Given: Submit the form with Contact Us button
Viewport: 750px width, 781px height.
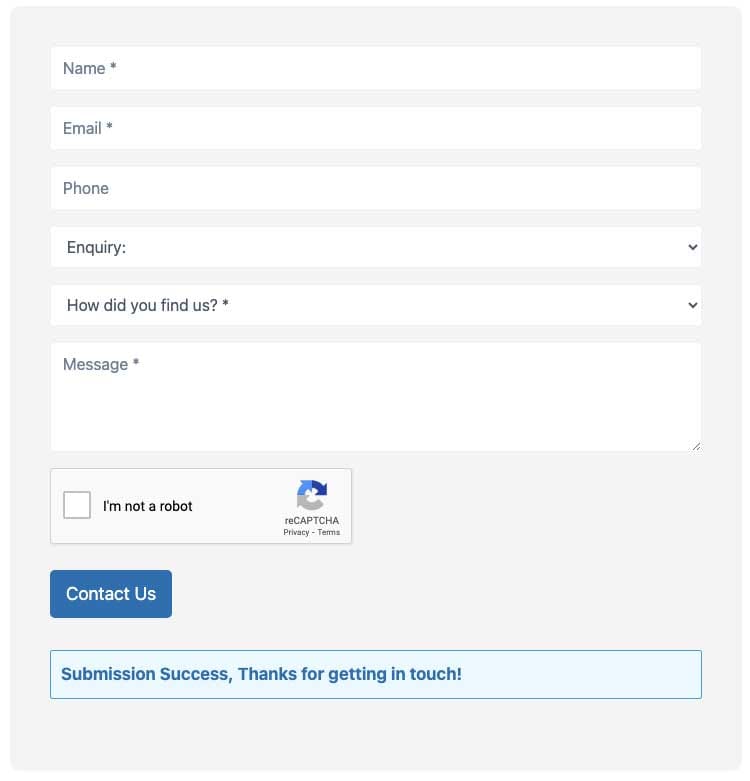Looking at the screenshot, I should tap(111, 594).
